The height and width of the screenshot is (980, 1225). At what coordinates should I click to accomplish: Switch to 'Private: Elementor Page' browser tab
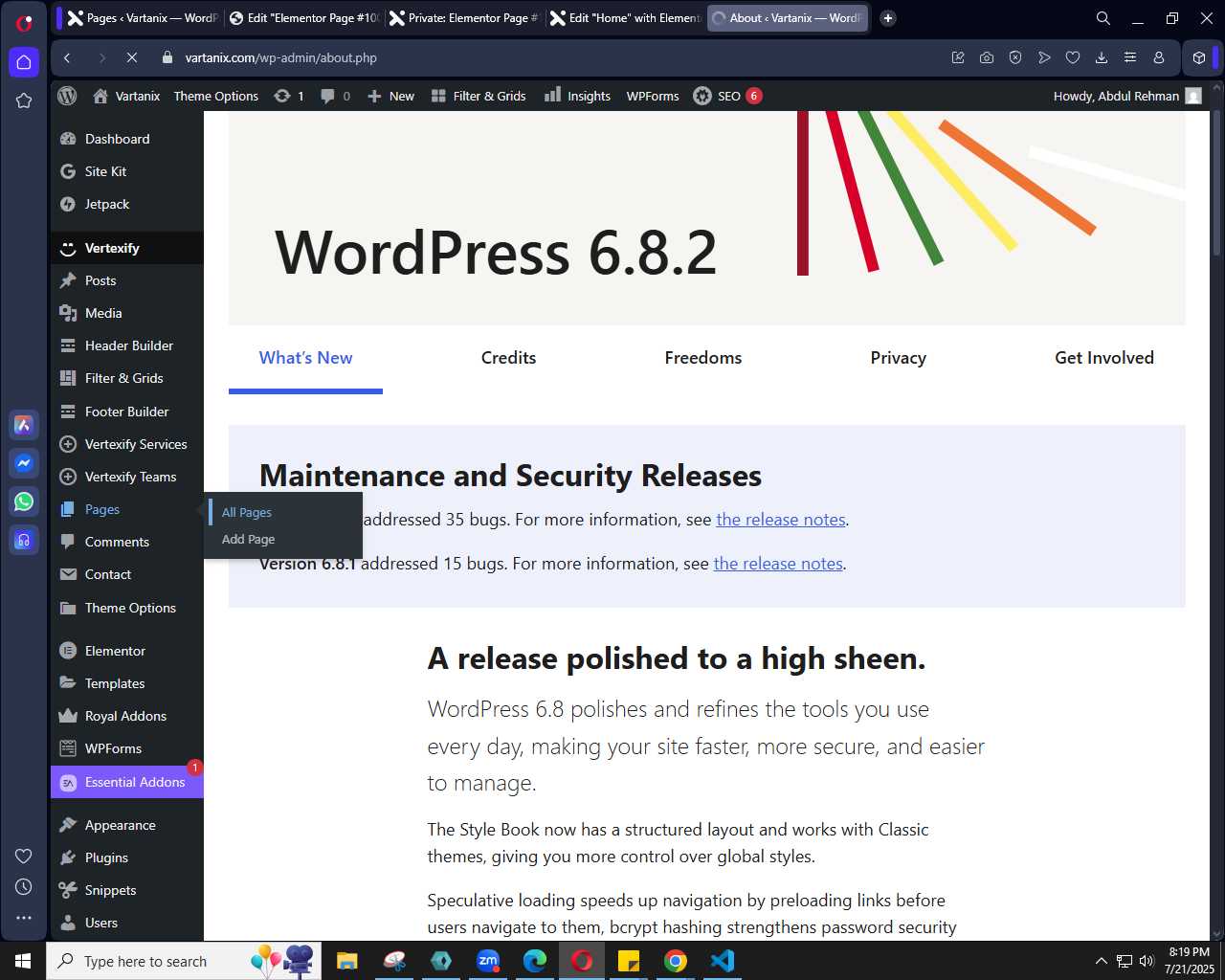[463, 18]
